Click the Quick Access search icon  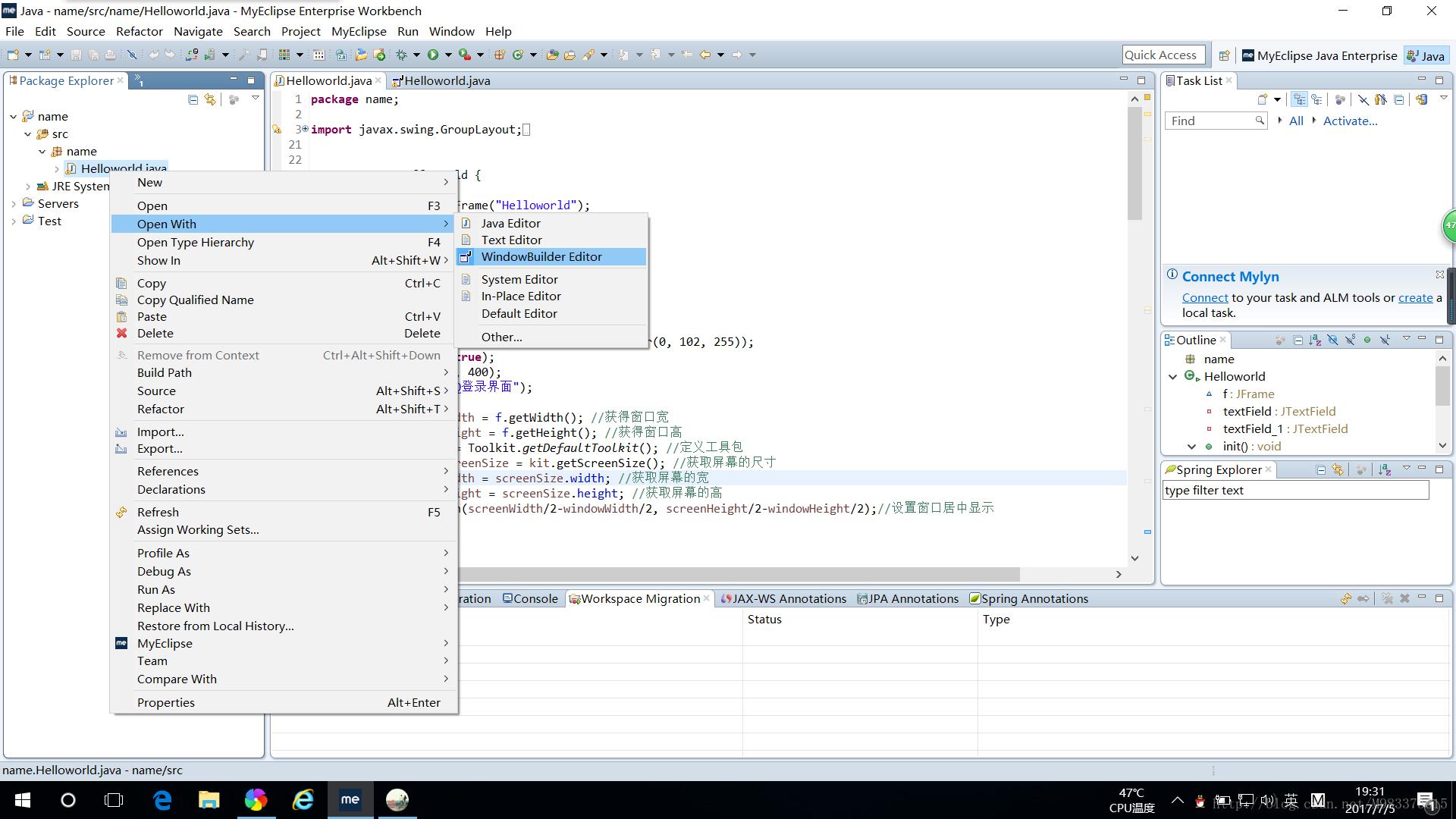tap(1162, 55)
